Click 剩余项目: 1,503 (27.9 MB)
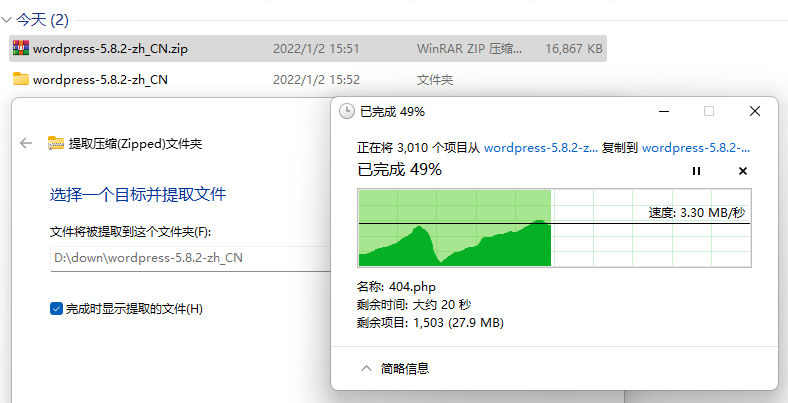 430,322
